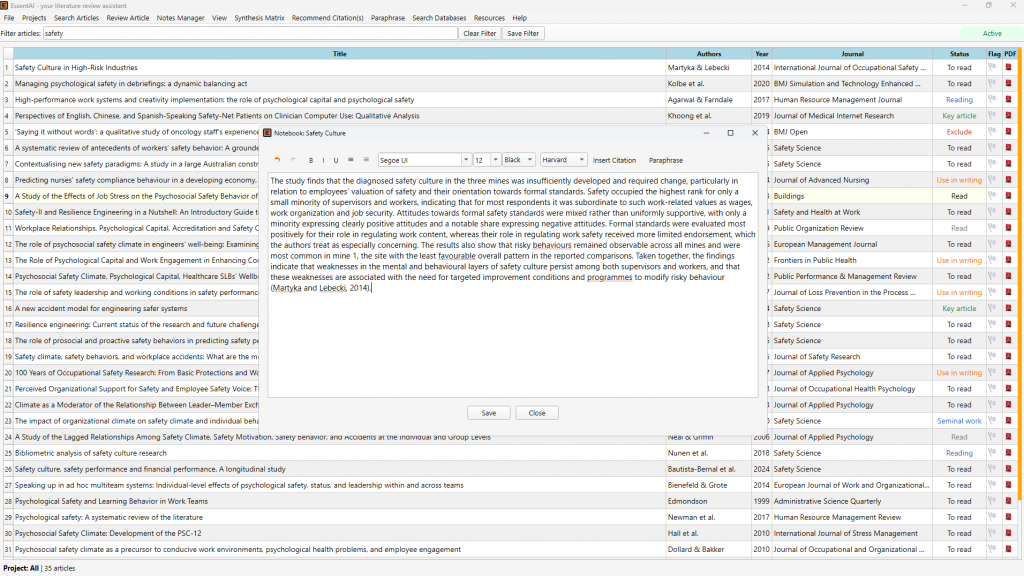Click the Filter articles input field
The image size is (1024, 576).
coord(250,33)
